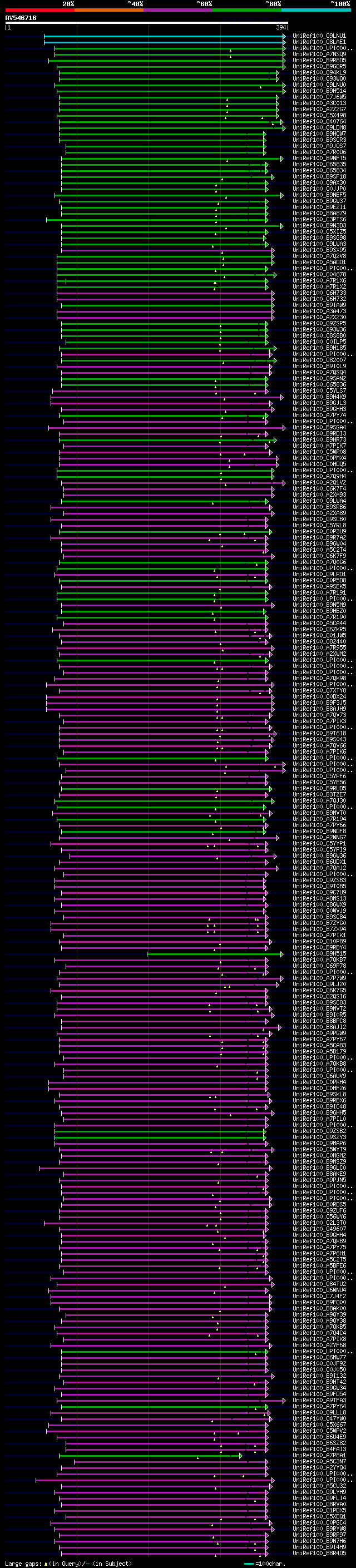Click the UniRef100_A8MS13 hit name

pos(319,898)
